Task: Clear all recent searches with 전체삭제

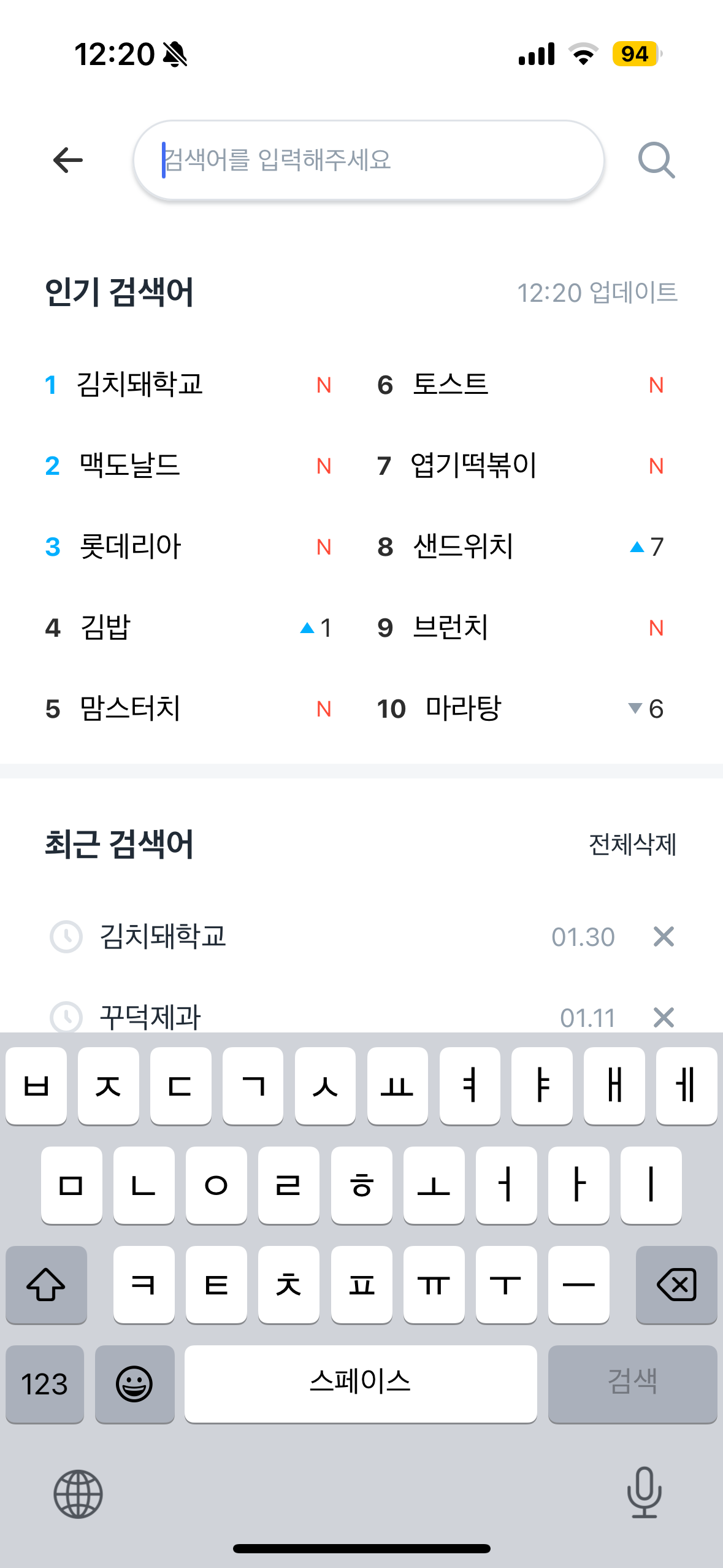Action: (632, 845)
